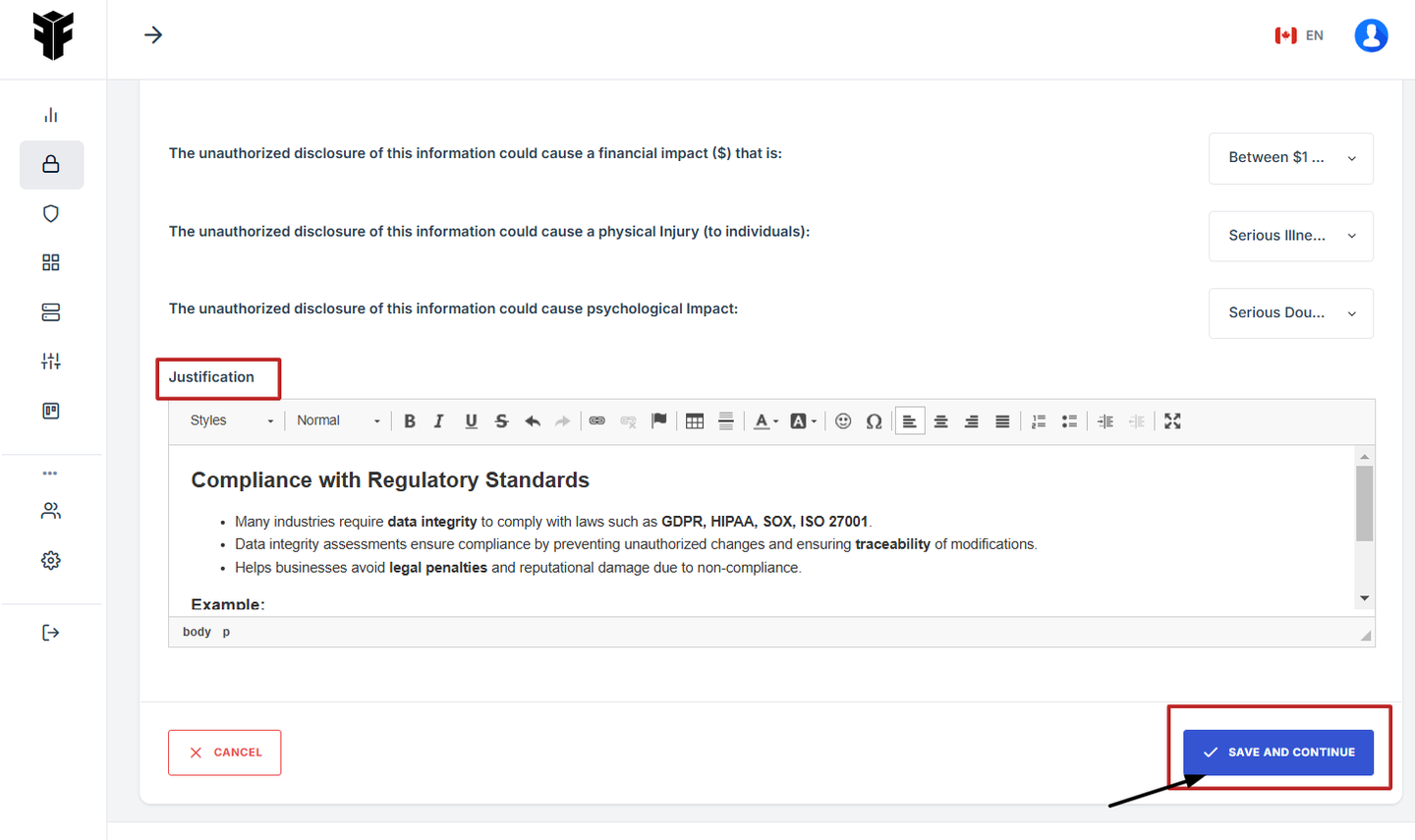Toggle the numbered list option

tap(1039, 421)
